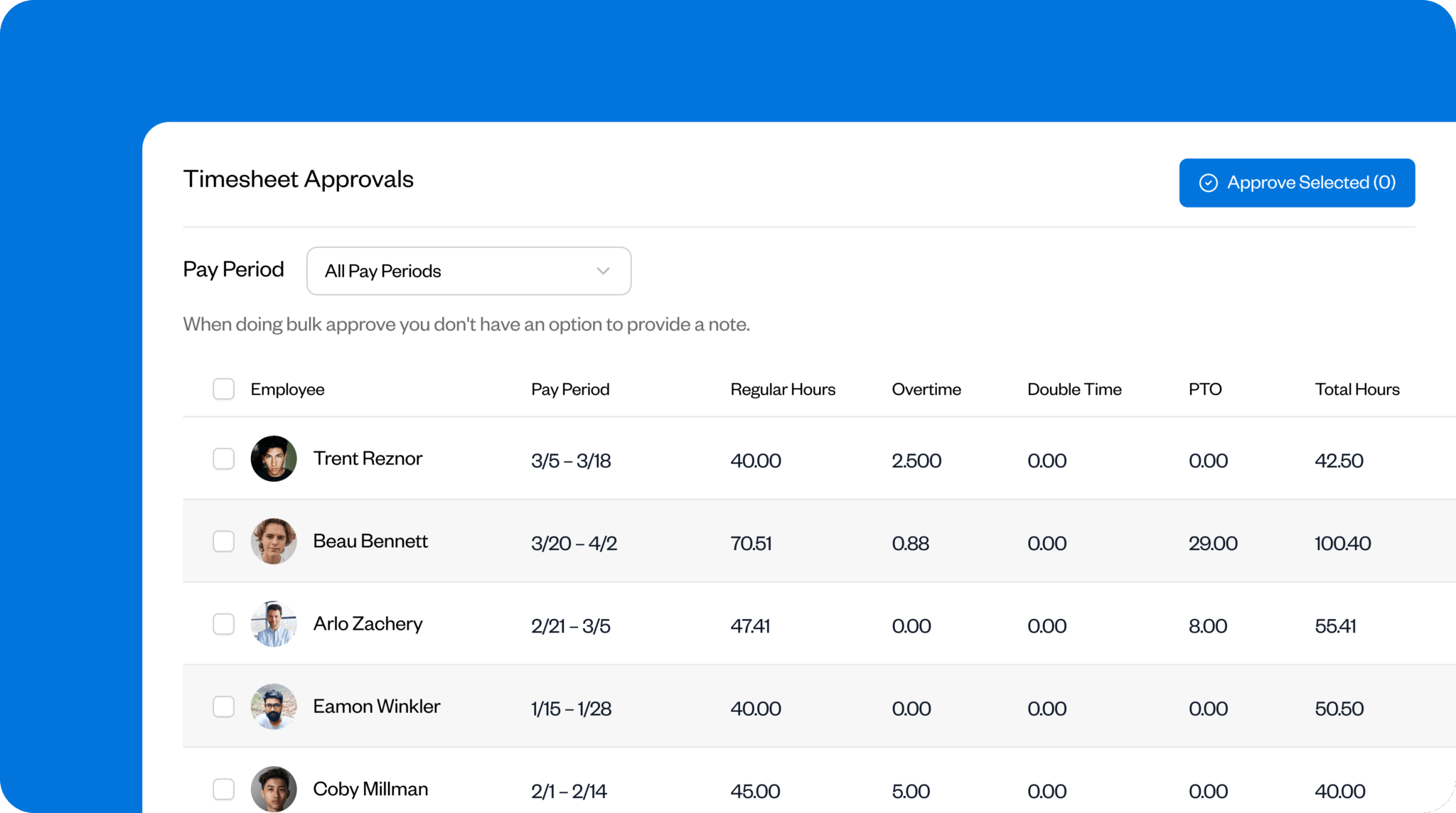1456x813 pixels.
Task: Open Trent Reznor's profile avatar
Action: 274,458
